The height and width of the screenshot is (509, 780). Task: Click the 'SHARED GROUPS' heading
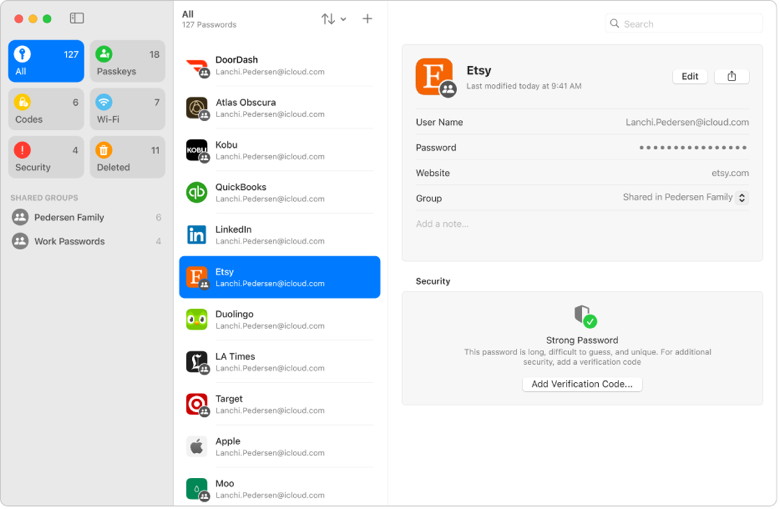click(x=44, y=198)
